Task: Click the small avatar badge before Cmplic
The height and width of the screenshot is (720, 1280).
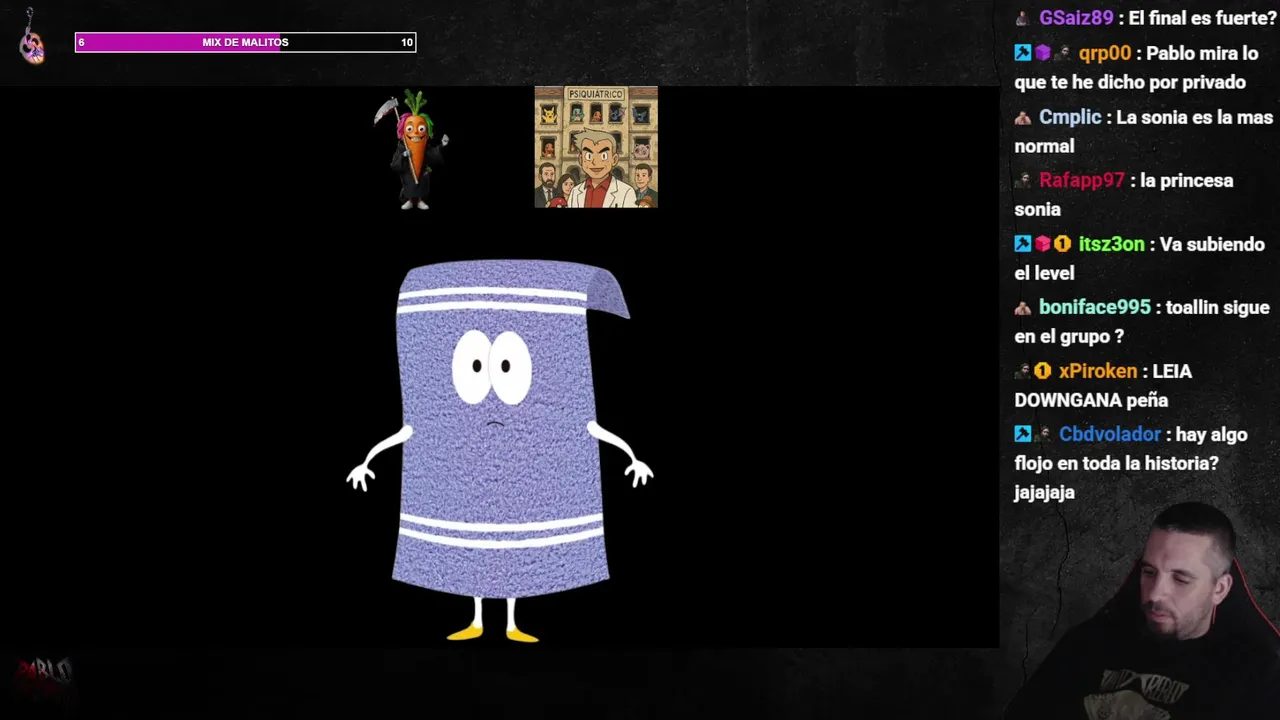Action: click(1022, 117)
